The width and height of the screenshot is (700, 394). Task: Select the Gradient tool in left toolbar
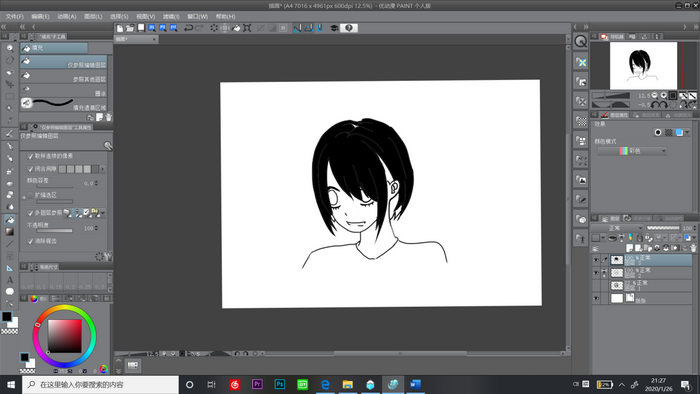[x=9, y=232]
